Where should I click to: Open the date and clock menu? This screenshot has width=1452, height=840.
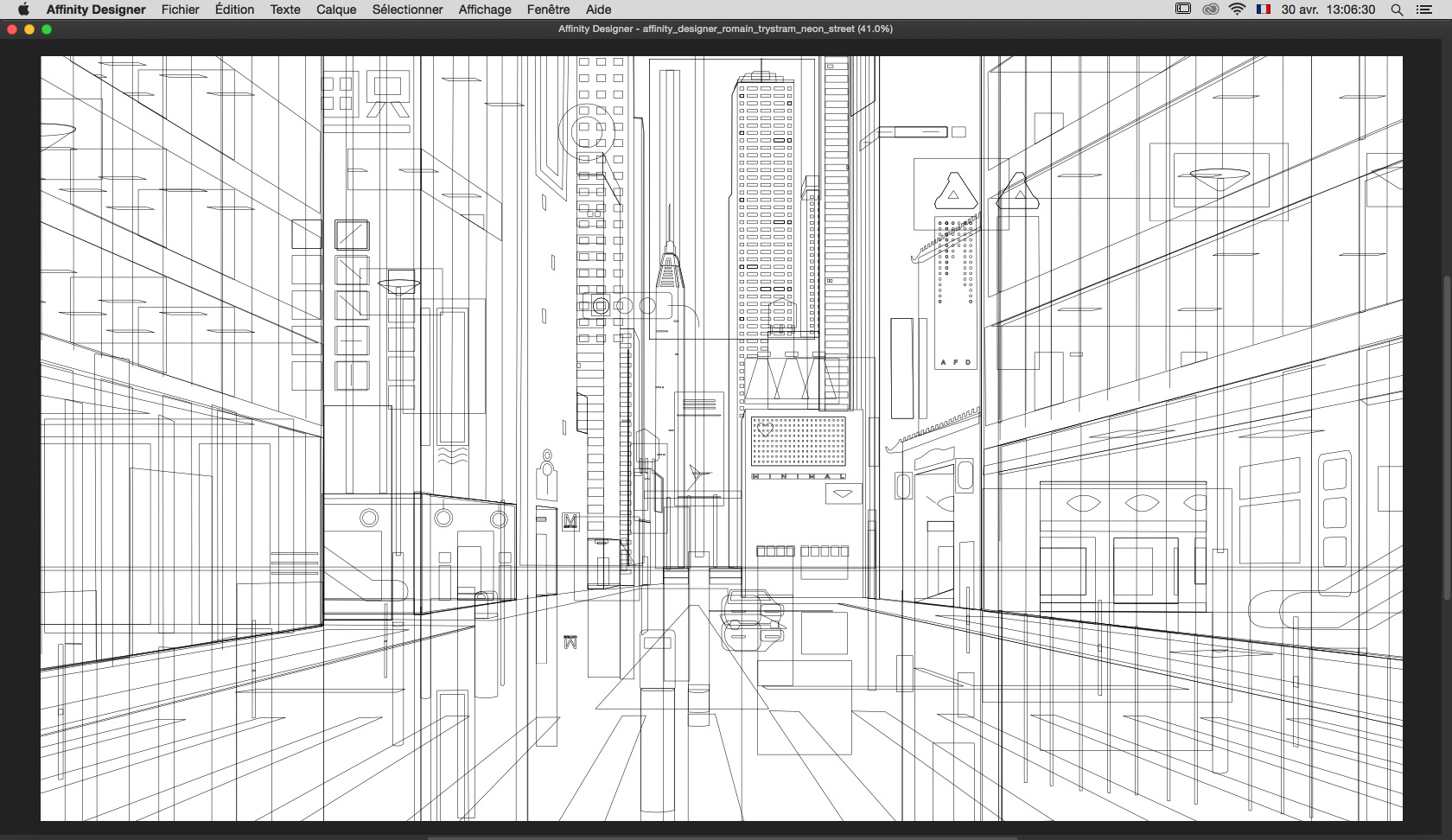tap(1328, 10)
